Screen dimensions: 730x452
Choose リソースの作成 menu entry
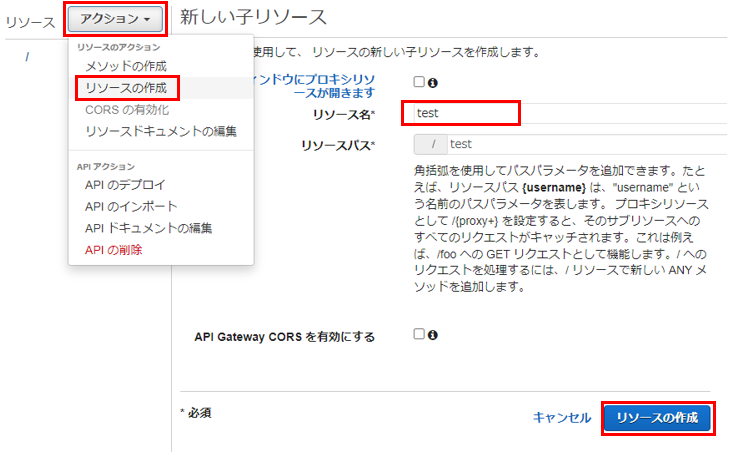click(x=126, y=88)
